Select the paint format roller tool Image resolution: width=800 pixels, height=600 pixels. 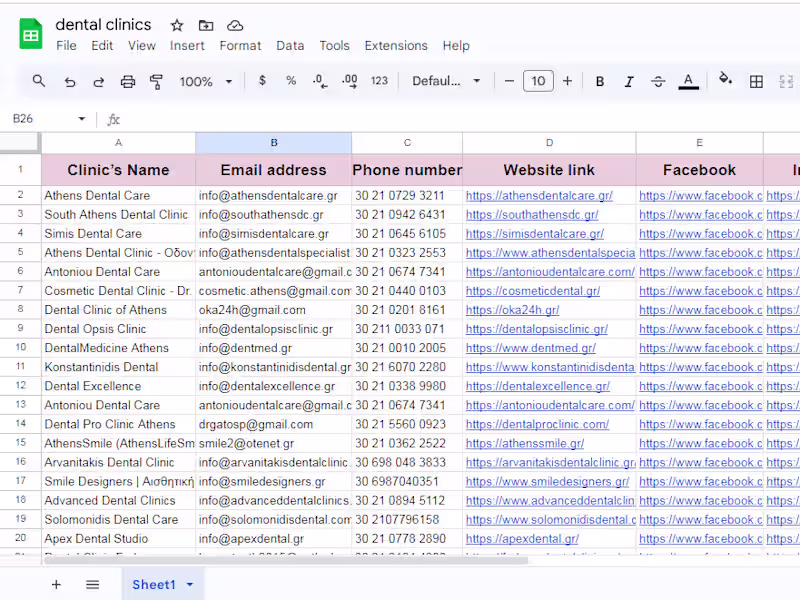156,81
